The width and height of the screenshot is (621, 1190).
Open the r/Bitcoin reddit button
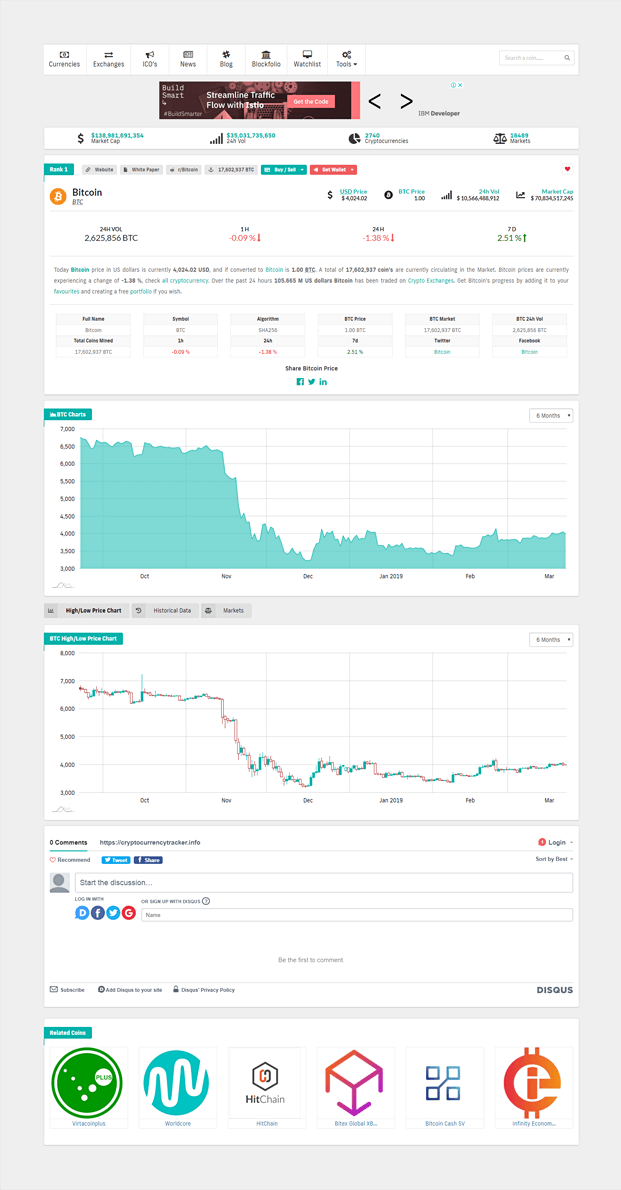tap(184, 170)
